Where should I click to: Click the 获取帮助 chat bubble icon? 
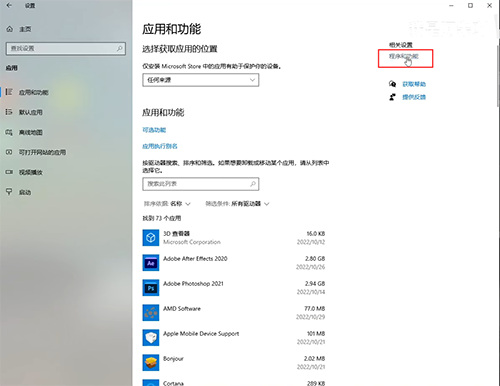392,84
